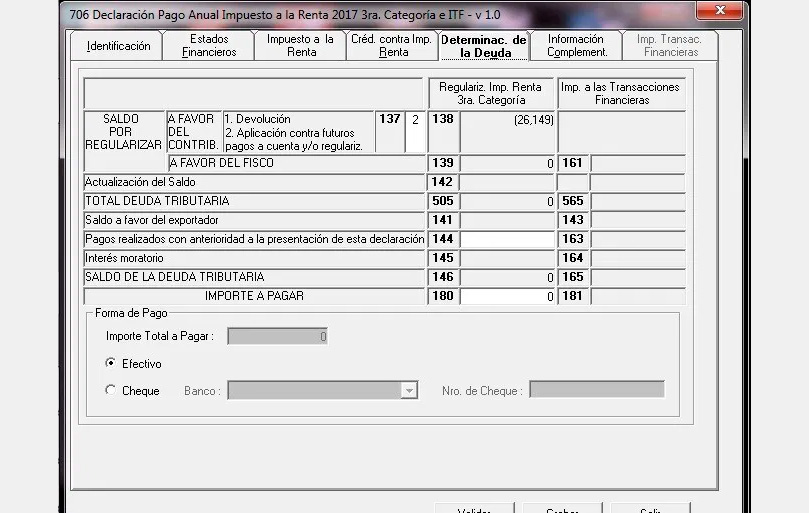Click casilla 142 actualización del saldo field

pyautogui.click(x=507, y=182)
